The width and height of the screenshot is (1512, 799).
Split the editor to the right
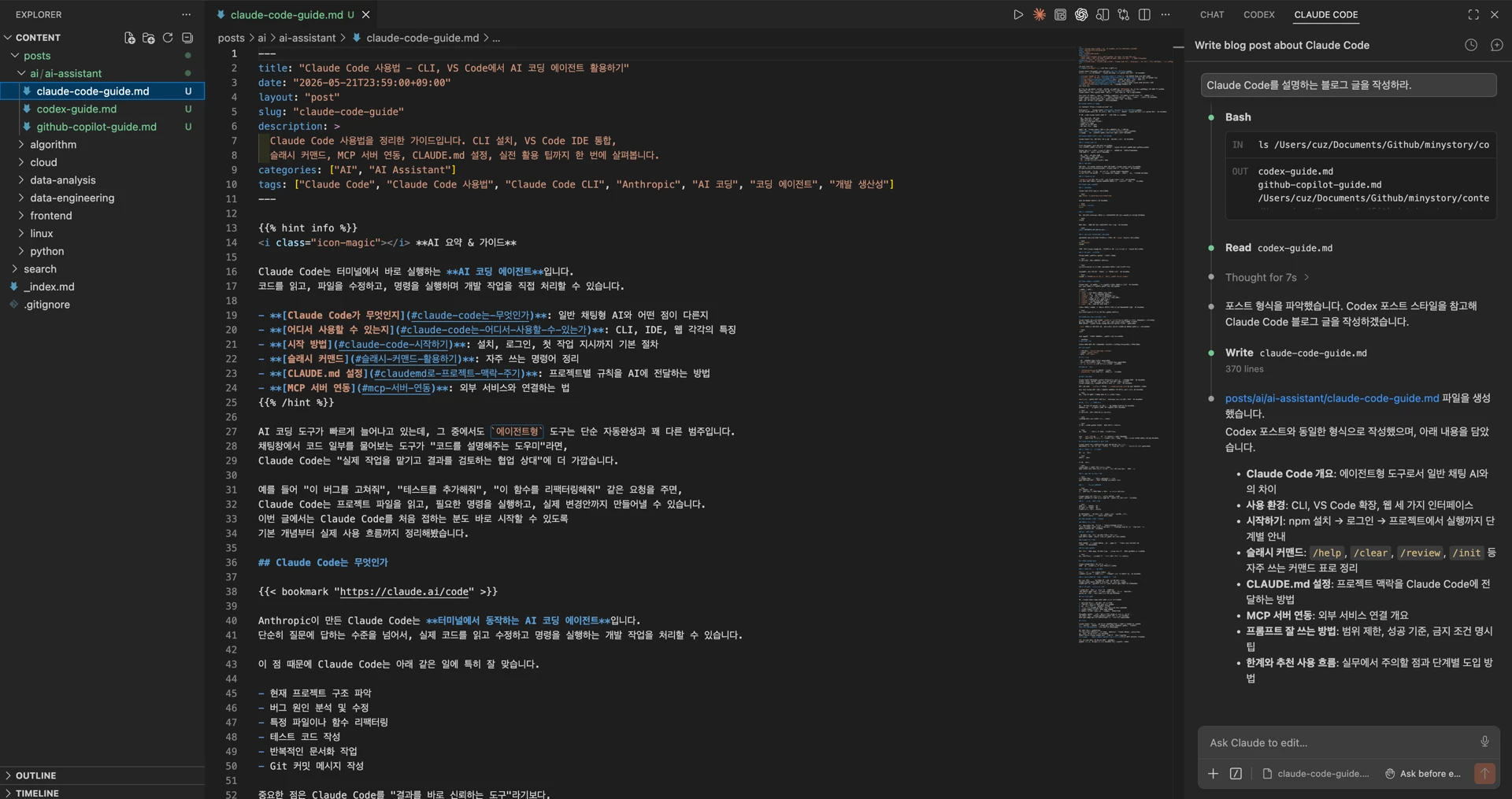pos(1144,15)
